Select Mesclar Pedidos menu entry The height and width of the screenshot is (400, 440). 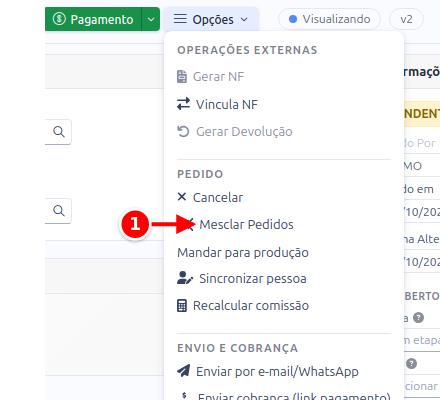(246, 224)
